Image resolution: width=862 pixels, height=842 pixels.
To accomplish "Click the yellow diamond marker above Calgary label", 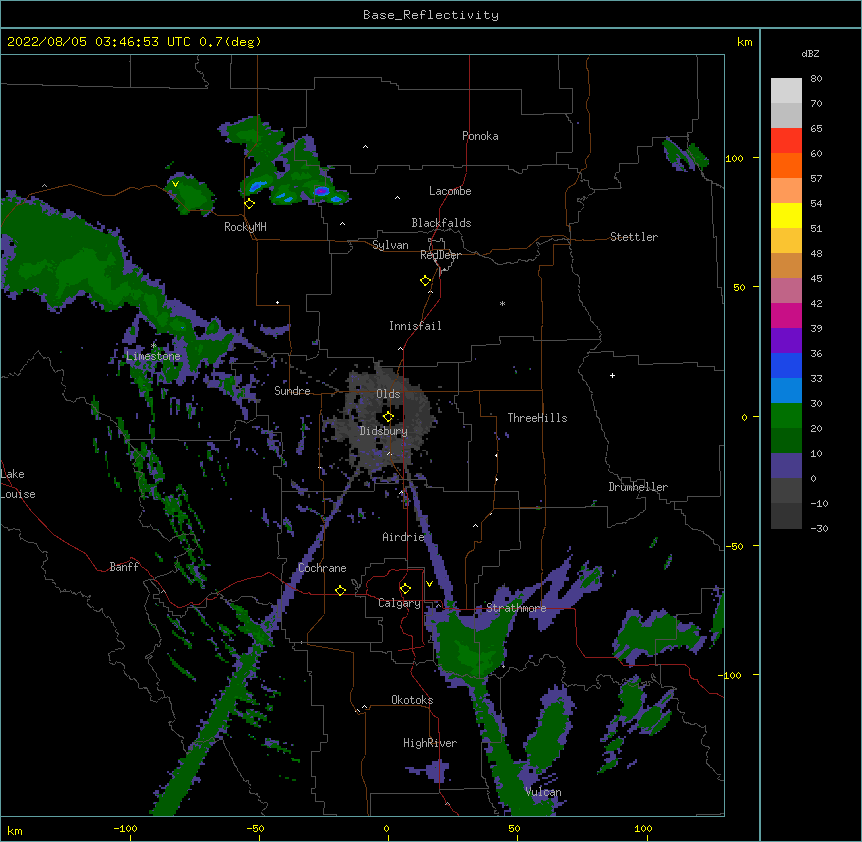I will click(x=405, y=589).
